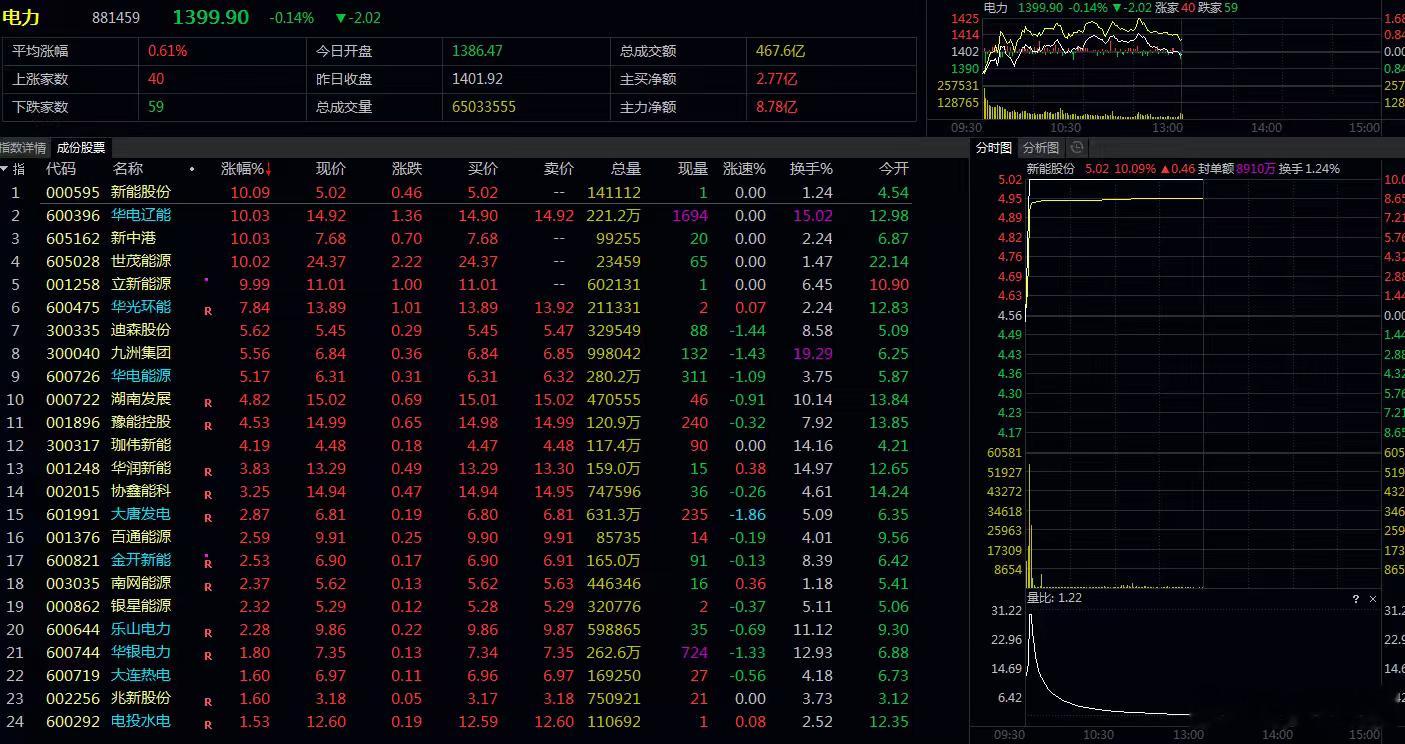Image resolution: width=1405 pixels, height=744 pixels.
Task: Click the dot column header after 名称
Action: click(192, 169)
